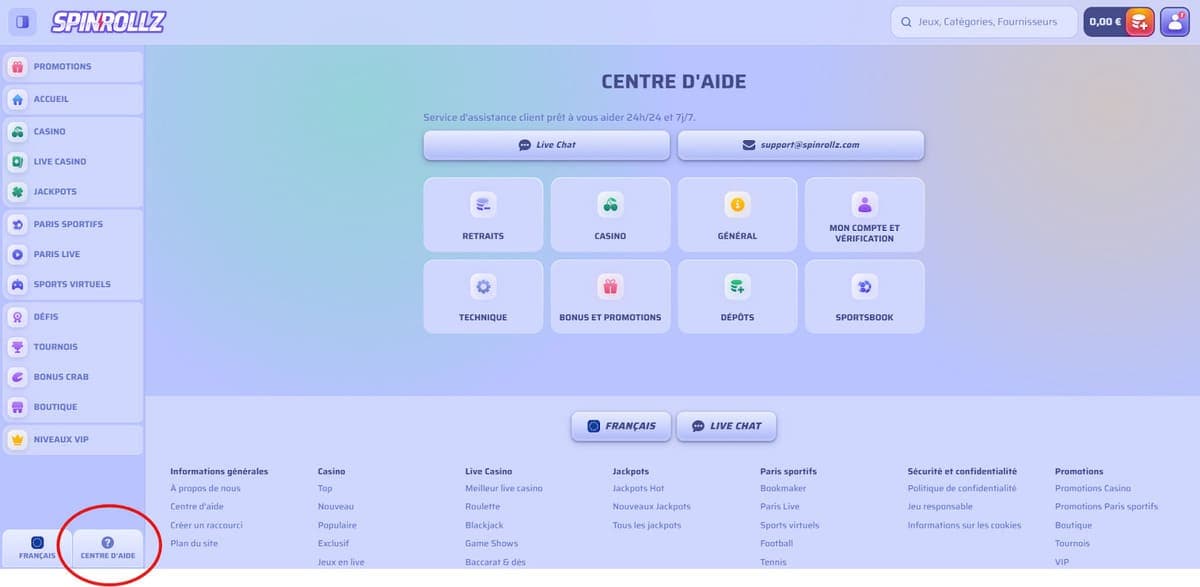Open the Retraits help category
The image size is (1200, 587).
483,213
